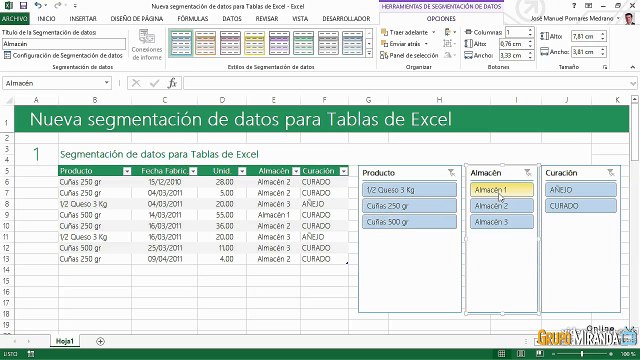Clear filter on Almacén slicer
Viewport: 640px width, 360px height.
pos(528,173)
